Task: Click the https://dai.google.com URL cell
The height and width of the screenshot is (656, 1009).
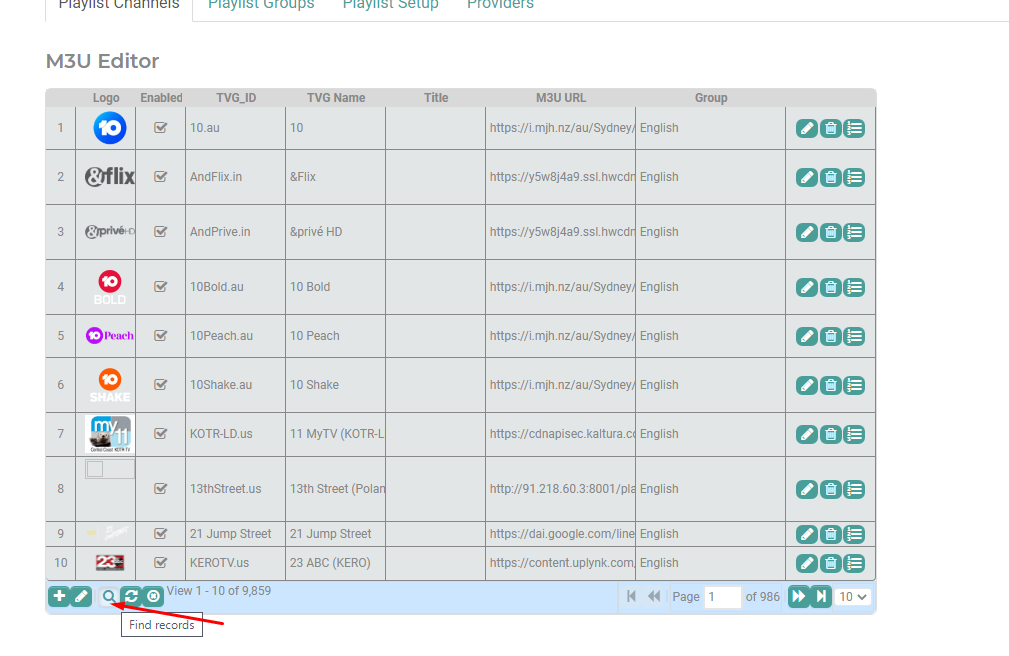Action: pyautogui.click(x=560, y=534)
